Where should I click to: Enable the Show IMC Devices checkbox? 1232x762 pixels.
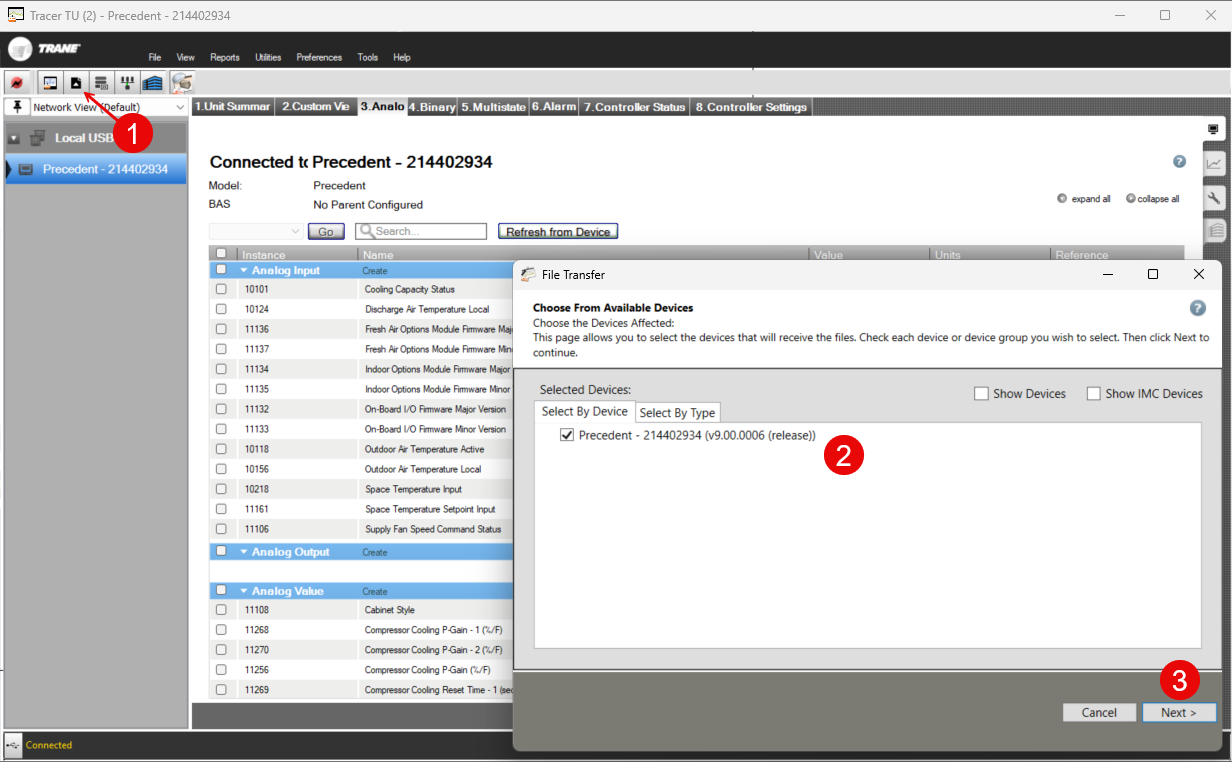1093,394
